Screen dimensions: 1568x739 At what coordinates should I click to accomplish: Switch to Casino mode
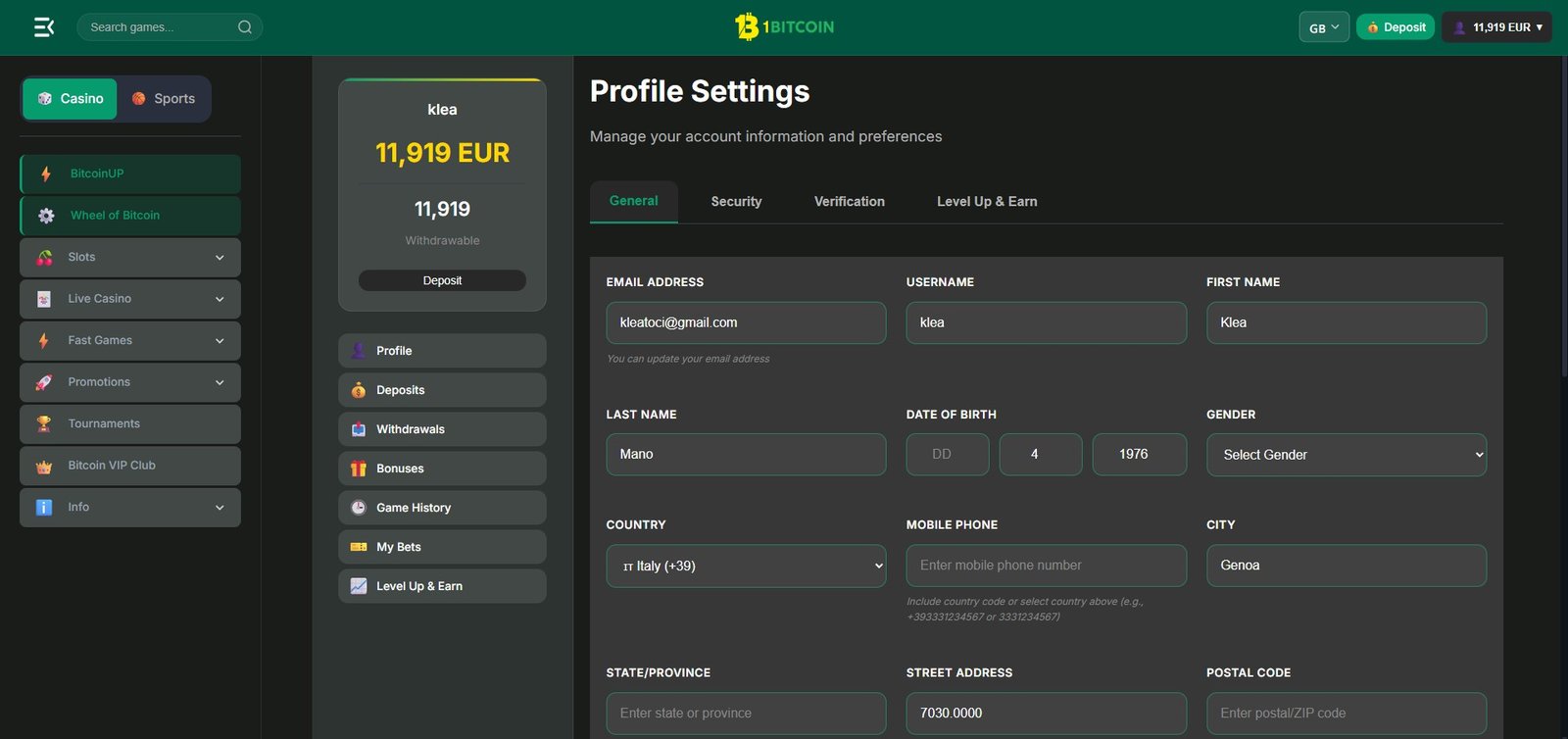click(70, 99)
